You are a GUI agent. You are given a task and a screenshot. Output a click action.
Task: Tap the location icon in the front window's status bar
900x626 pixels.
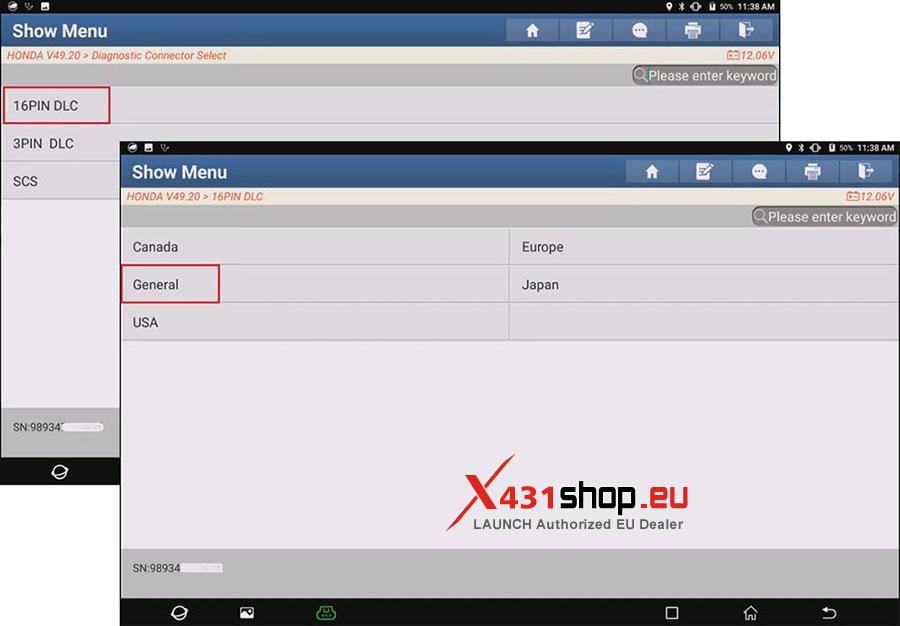tap(789, 148)
